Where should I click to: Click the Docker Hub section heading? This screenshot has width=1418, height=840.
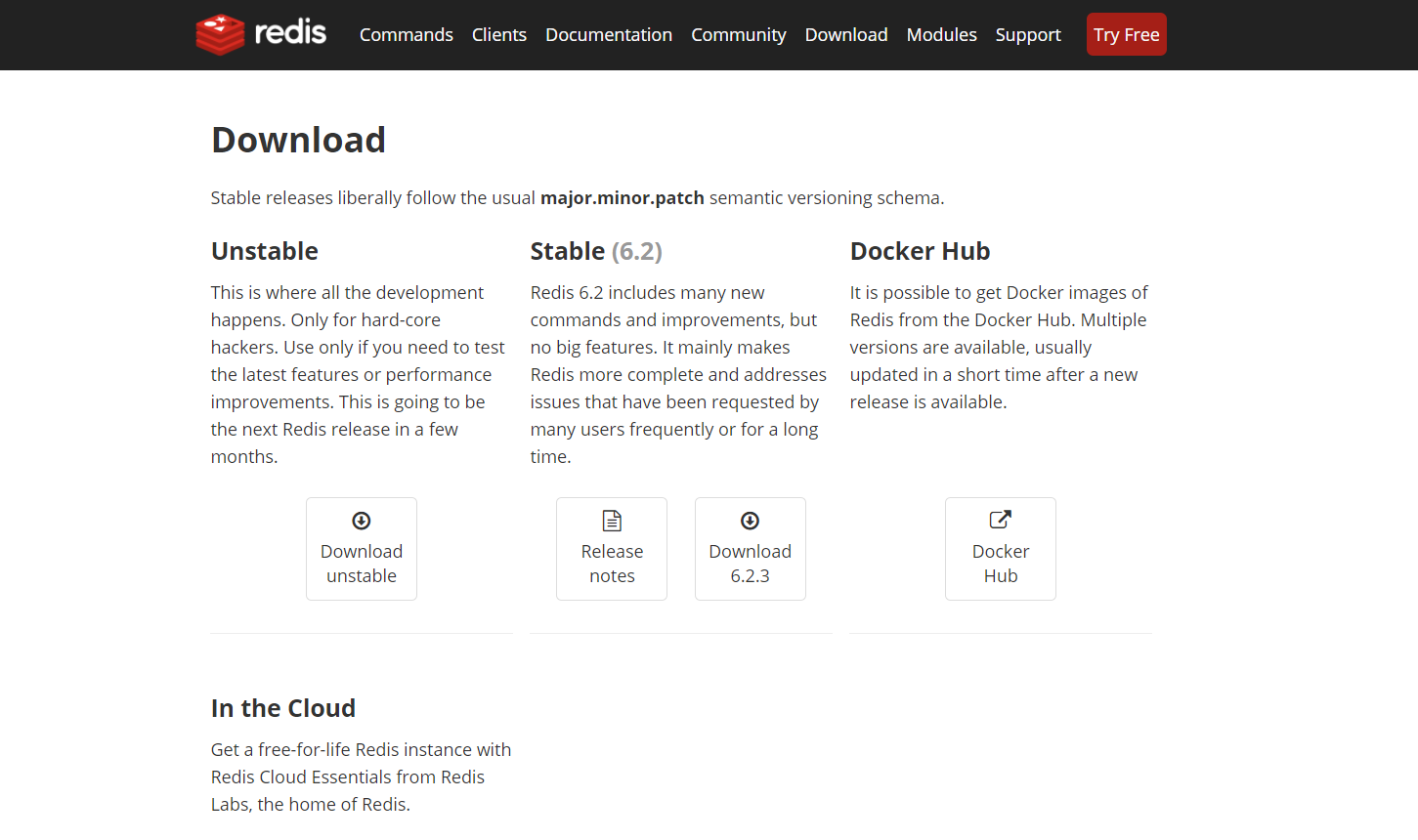921,251
